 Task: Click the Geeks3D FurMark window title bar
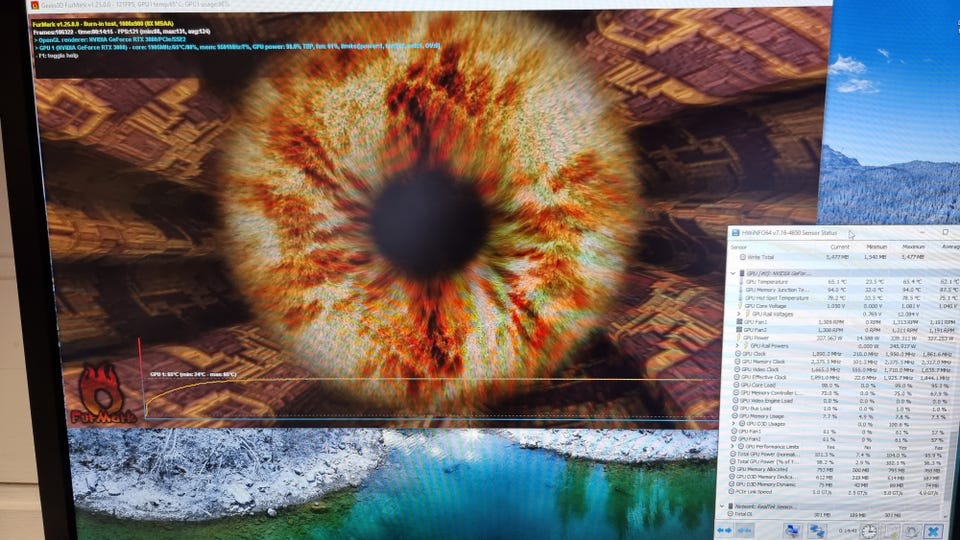coord(429,4)
